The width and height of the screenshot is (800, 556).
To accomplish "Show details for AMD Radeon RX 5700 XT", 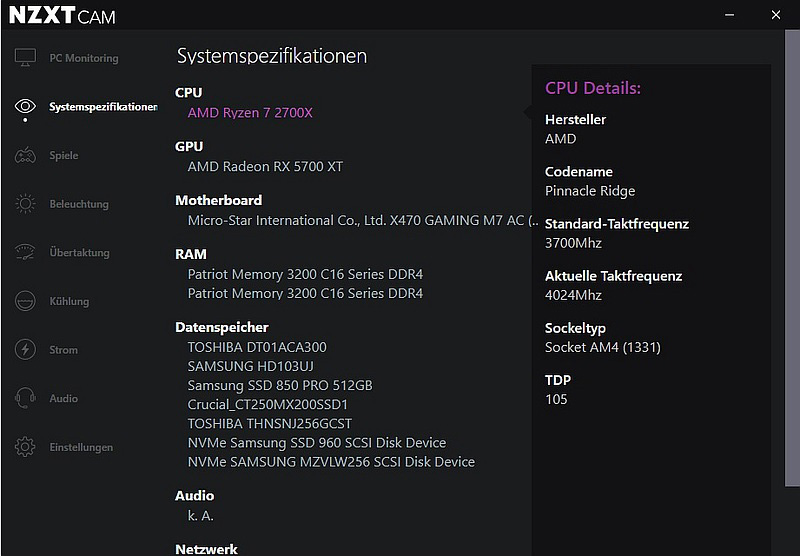I will pos(265,167).
